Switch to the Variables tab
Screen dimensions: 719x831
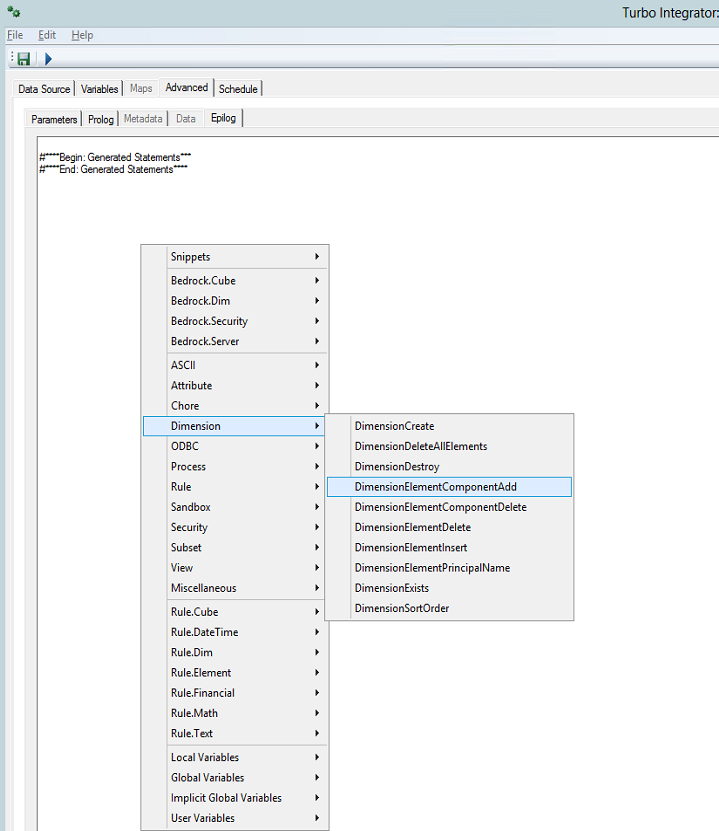(99, 89)
